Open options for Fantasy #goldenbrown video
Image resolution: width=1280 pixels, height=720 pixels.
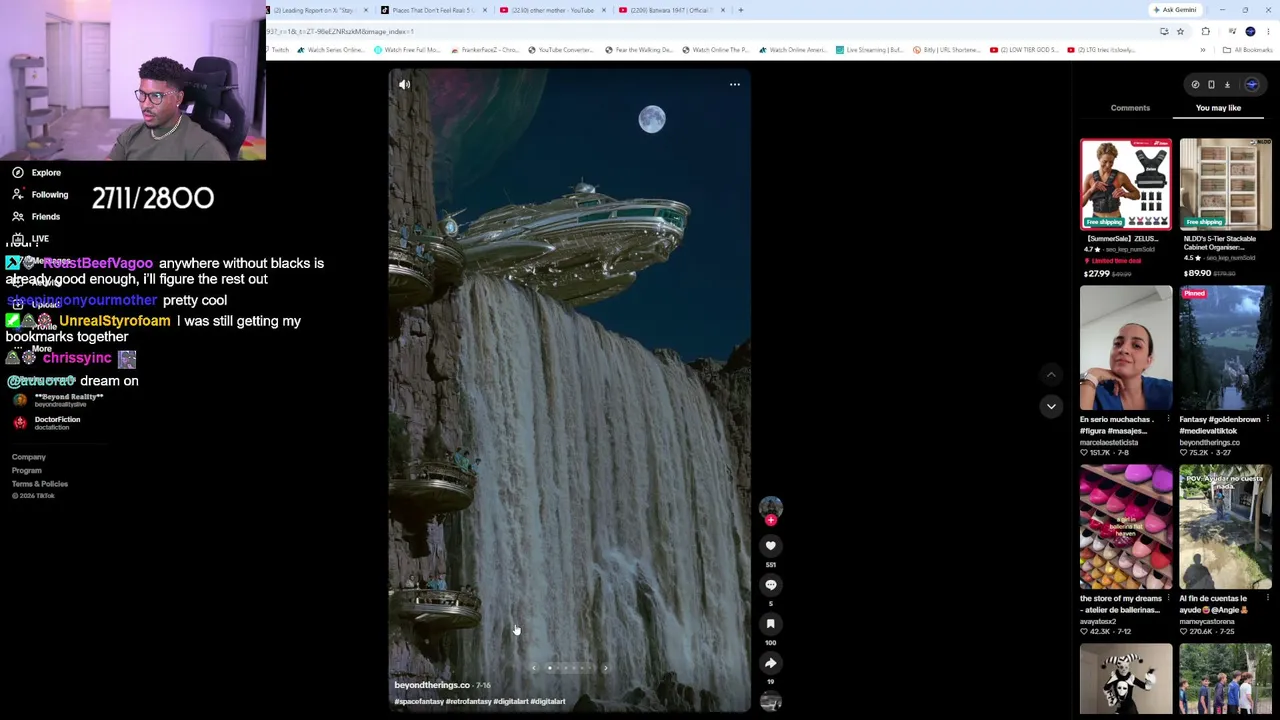click(x=1268, y=419)
